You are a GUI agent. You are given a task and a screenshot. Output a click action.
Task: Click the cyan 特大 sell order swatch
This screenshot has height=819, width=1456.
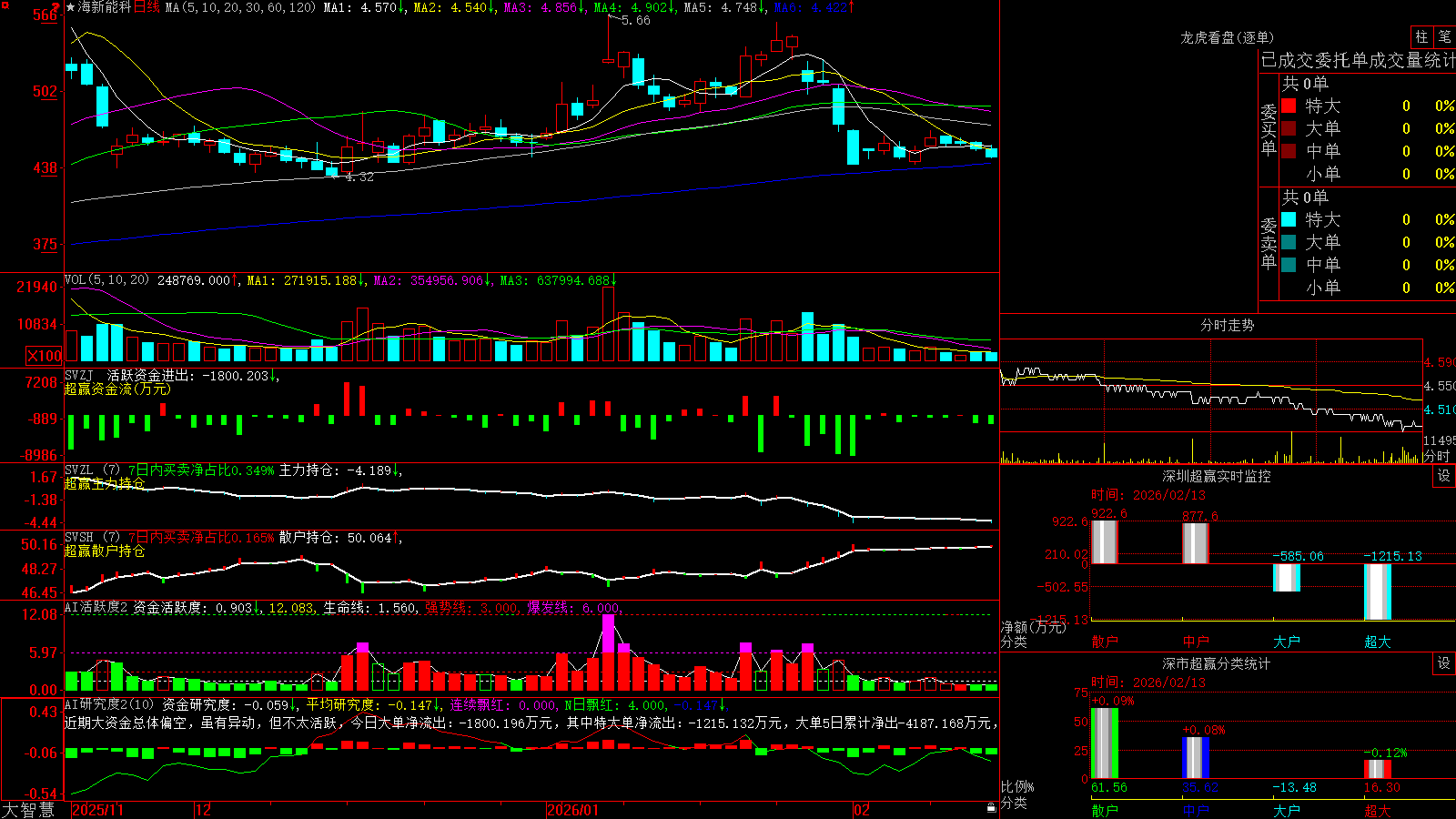[1289, 219]
